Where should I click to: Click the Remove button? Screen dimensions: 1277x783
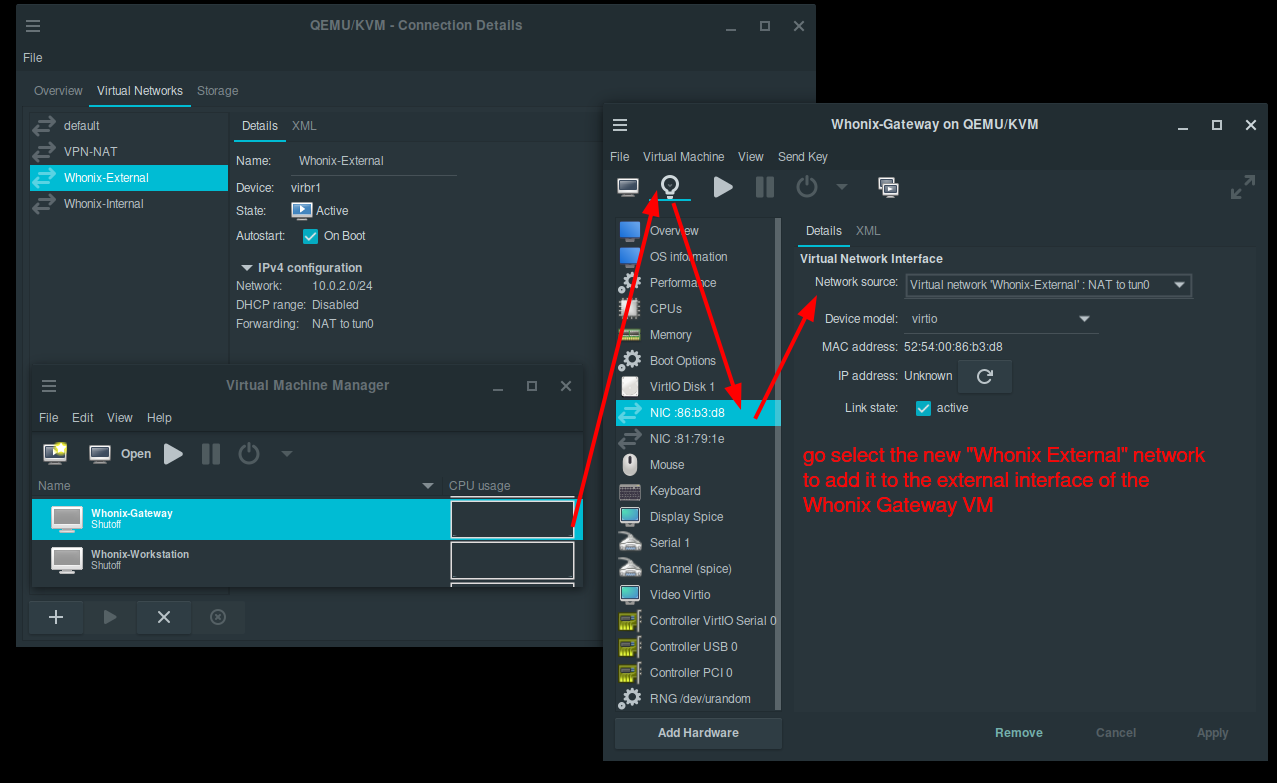pos(1019,733)
